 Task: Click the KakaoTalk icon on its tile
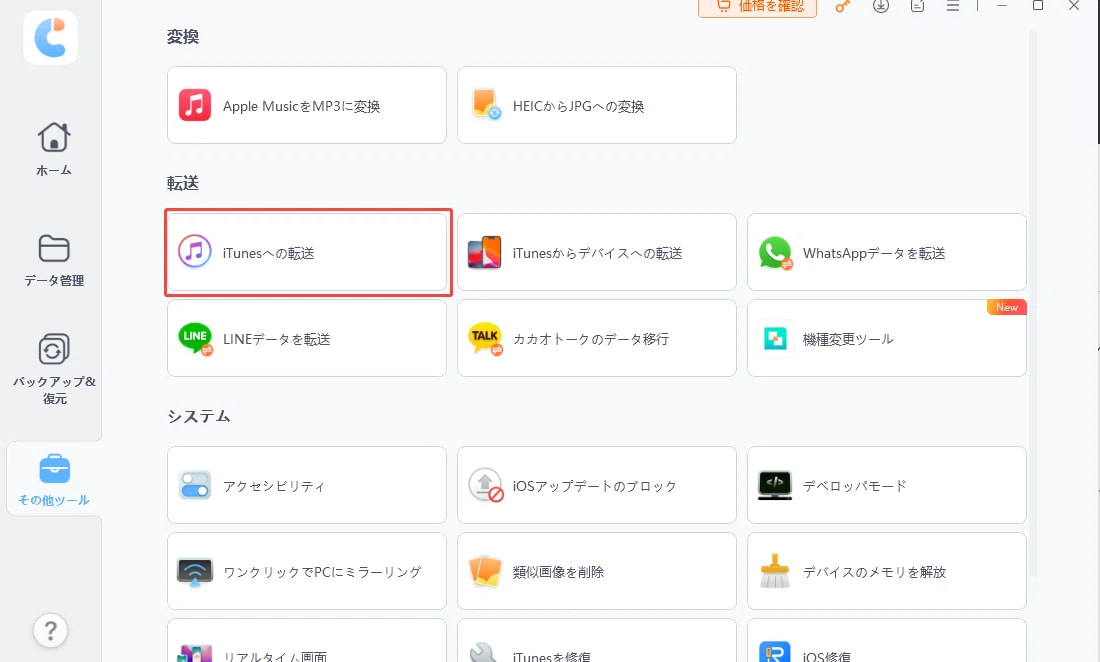point(485,338)
